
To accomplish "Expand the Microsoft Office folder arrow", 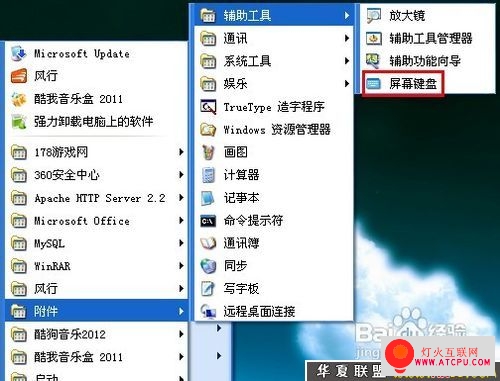I will coord(181,221).
